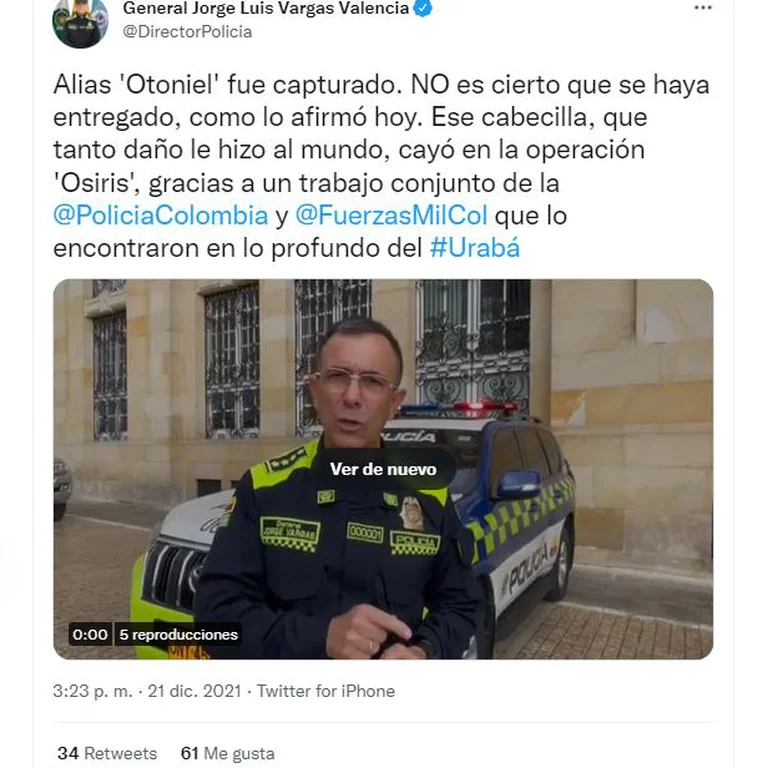Open the @DirectorPolicia handle

[x=188, y=32]
